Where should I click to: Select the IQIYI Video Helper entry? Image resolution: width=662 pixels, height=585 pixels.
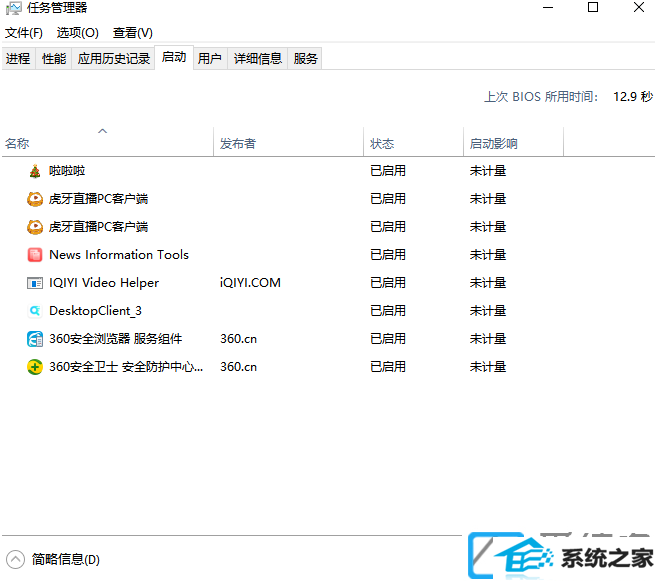click(104, 283)
